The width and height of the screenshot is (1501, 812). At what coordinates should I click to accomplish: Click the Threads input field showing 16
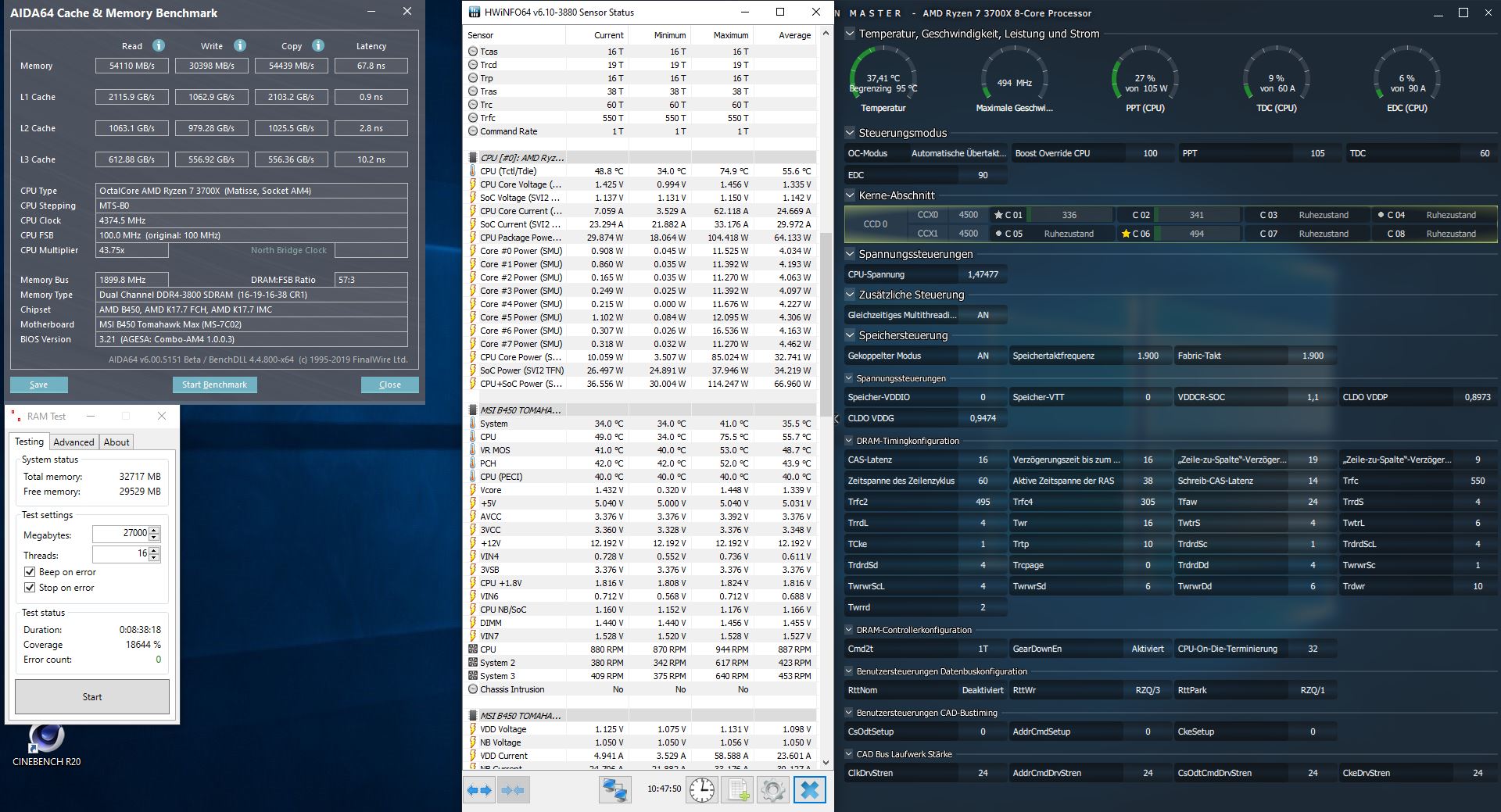click(120, 554)
